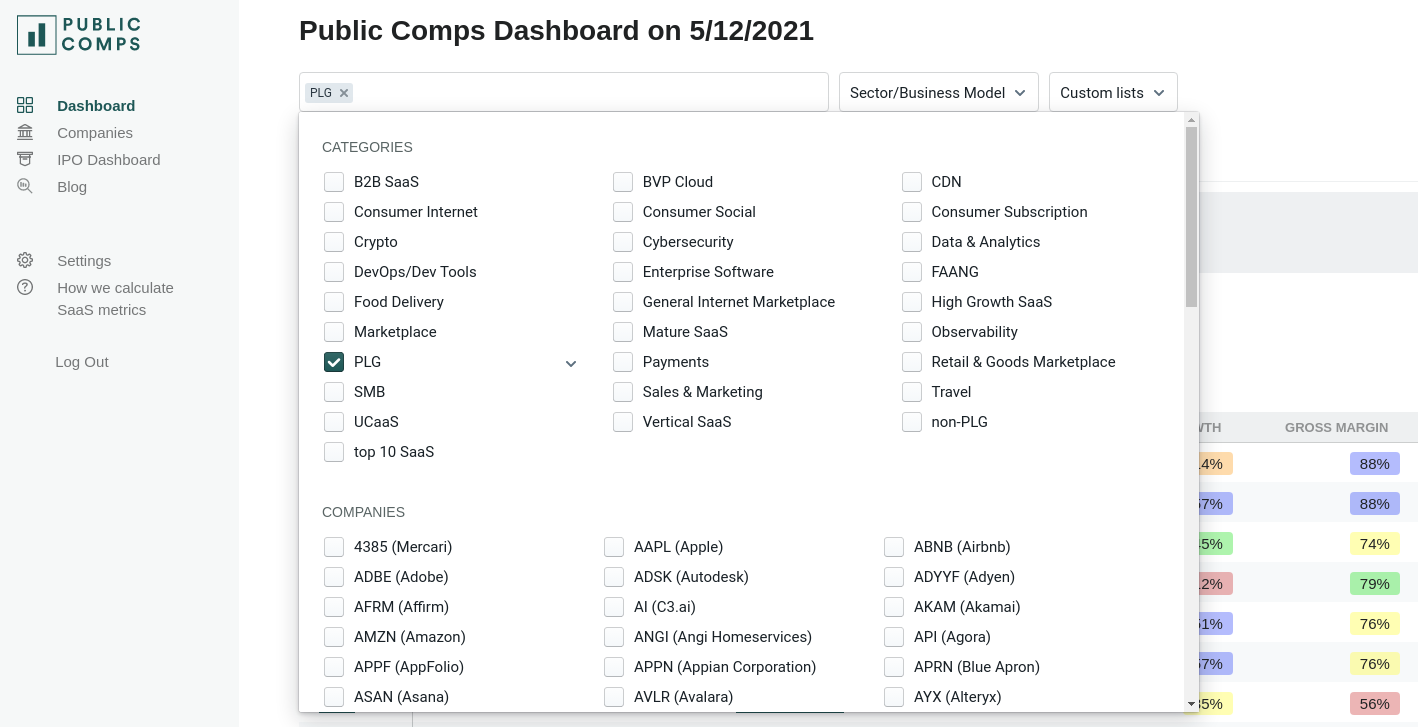The height and width of the screenshot is (727, 1418).
Task: Click inside the filter search input
Action: (590, 92)
